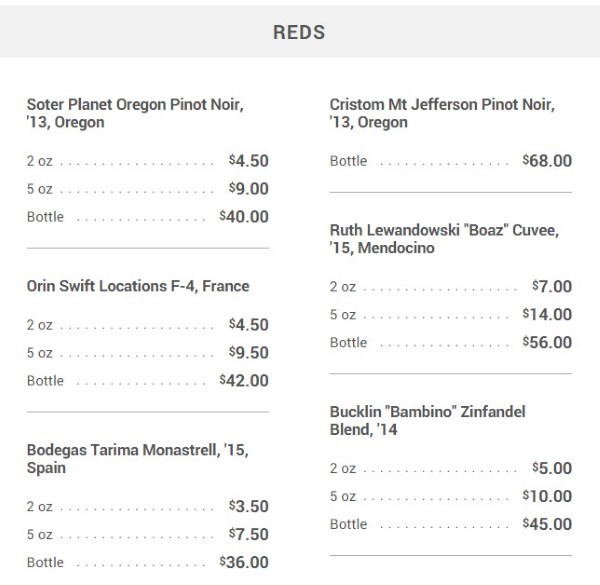Image resolution: width=600 pixels, height=585 pixels.
Task: Select Soter Planet Oregon Pinot Noir title
Action: pos(135,113)
